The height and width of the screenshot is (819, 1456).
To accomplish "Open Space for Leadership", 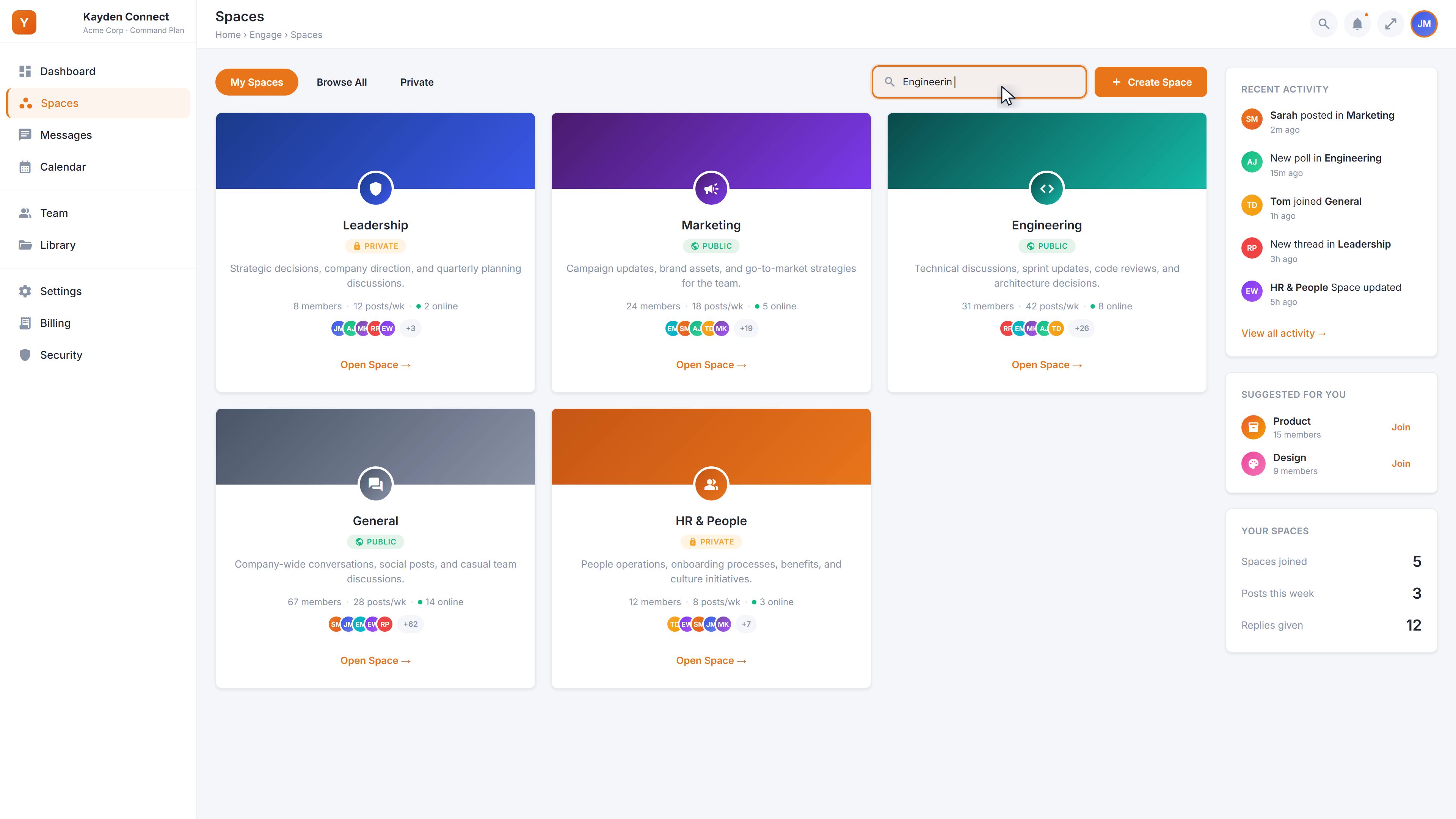I will [x=375, y=365].
